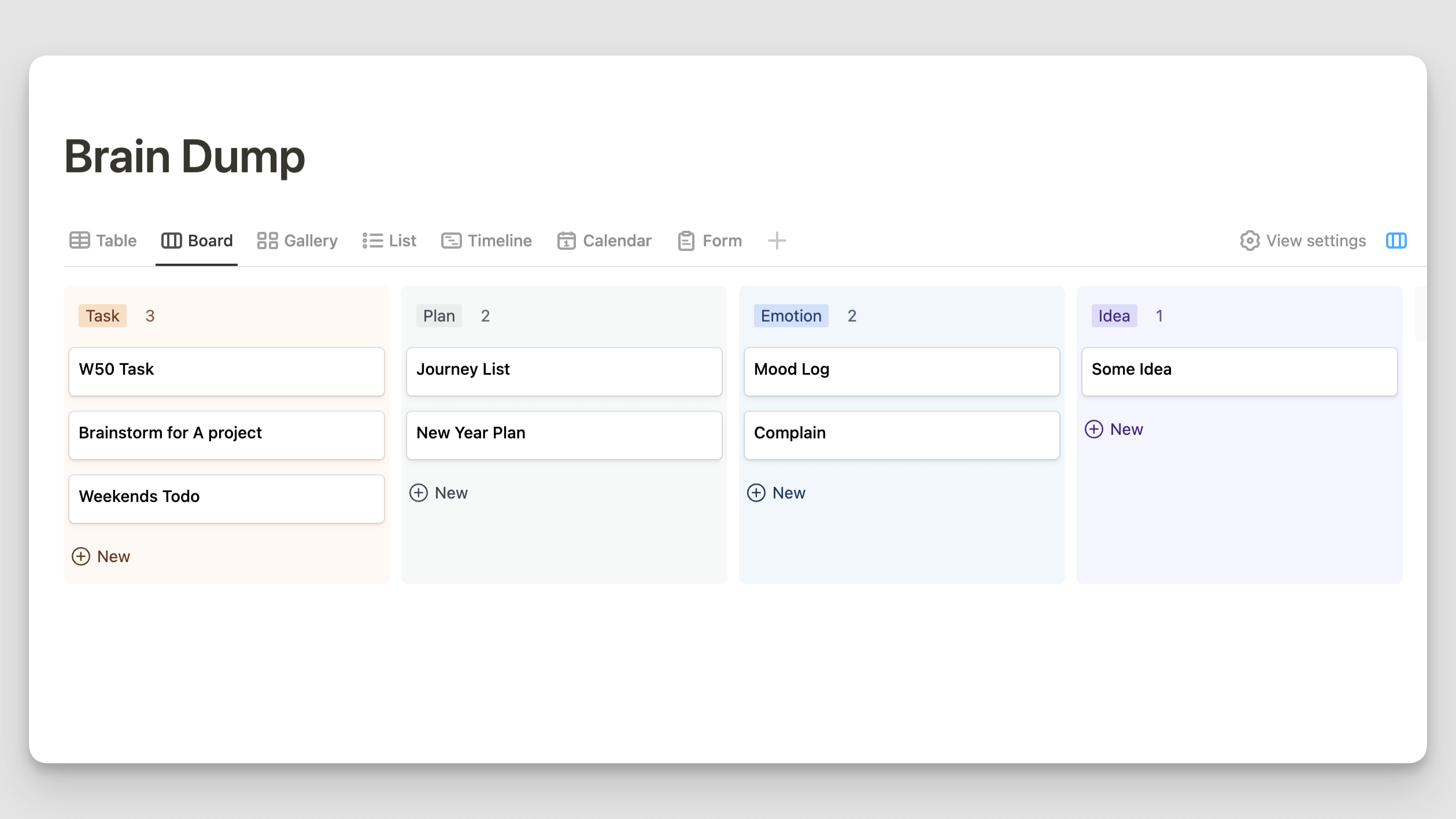Click the blue board layout icon

[1396, 241]
